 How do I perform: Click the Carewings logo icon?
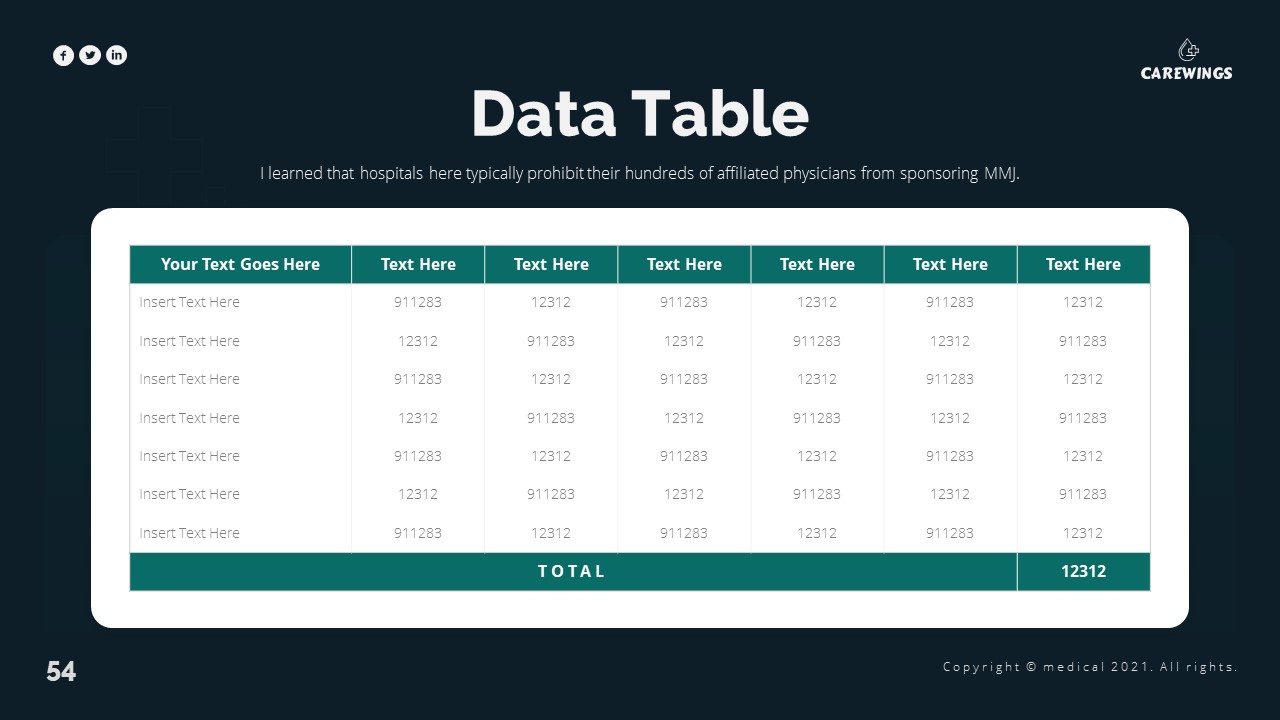pos(1188,50)
